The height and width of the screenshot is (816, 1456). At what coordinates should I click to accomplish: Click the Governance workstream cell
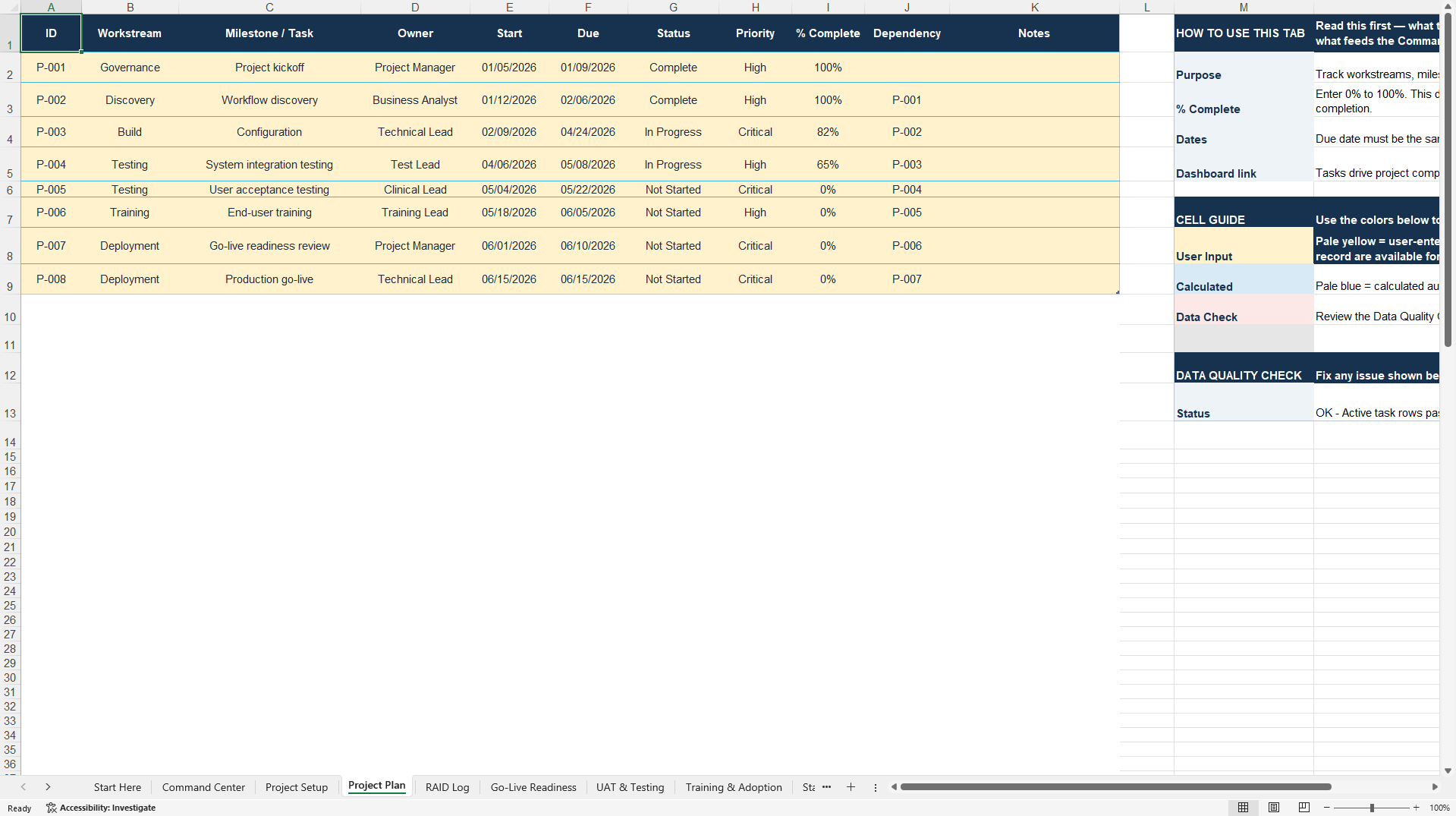[130, 68]
